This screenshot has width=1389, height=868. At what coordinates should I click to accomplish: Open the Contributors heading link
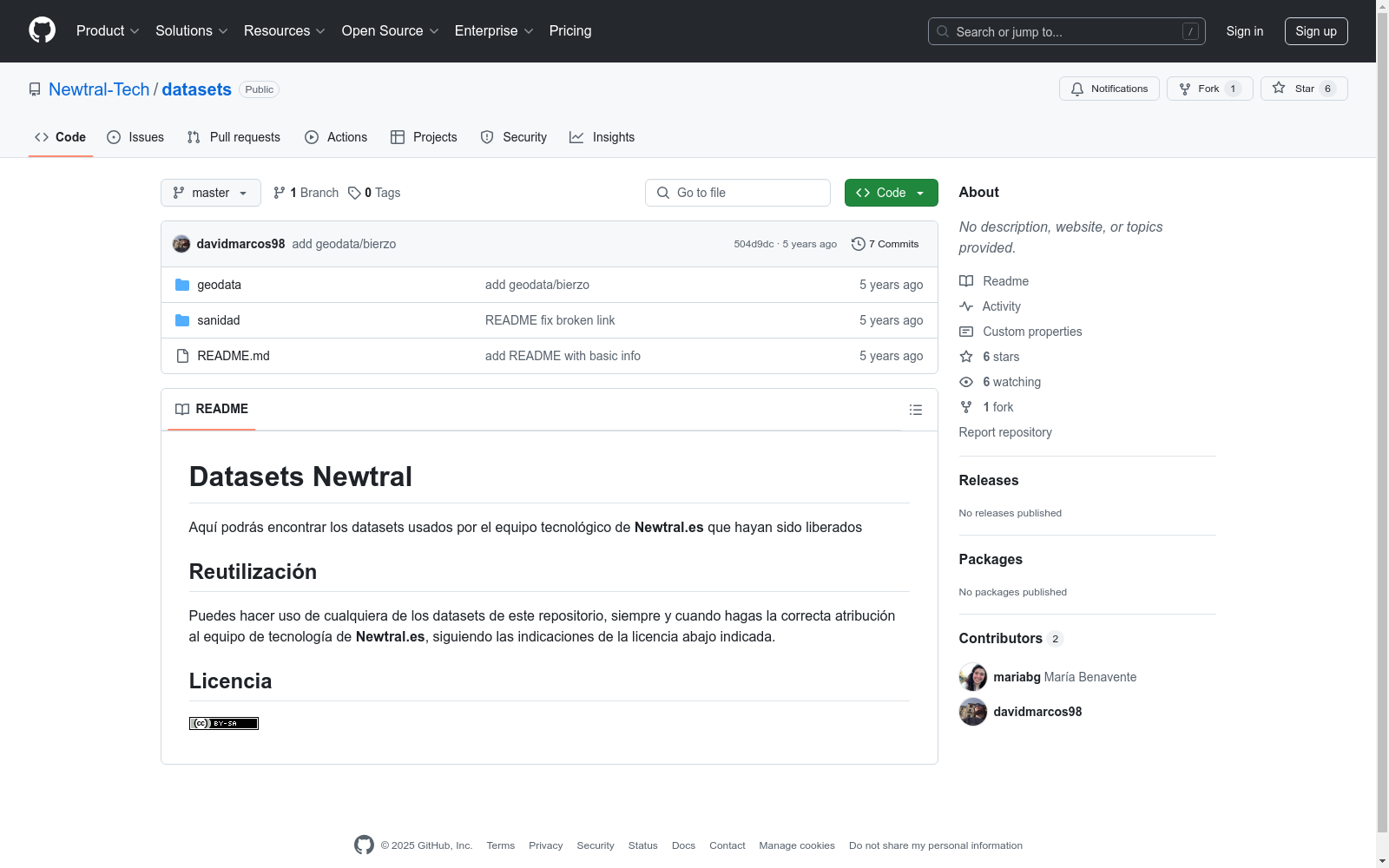click(1011, 638)
